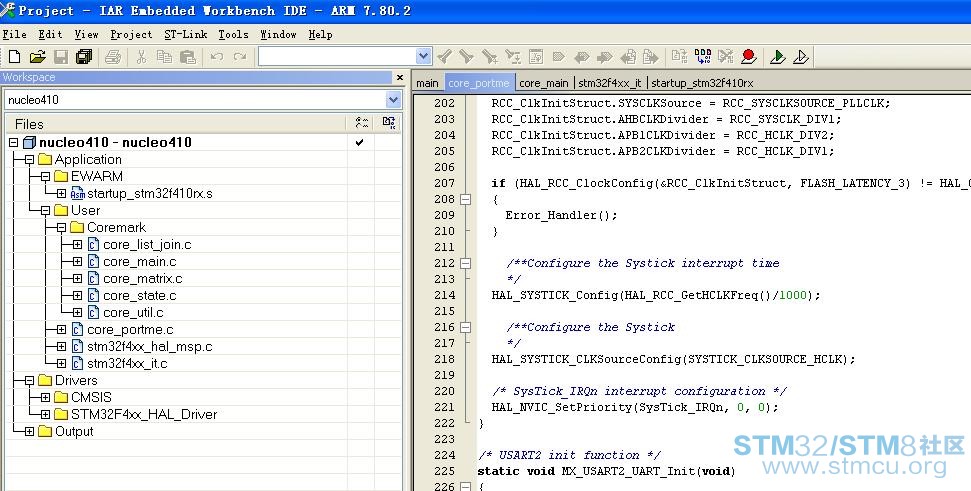Expand the STM32F4xx_HAL_Driver folder
The height and width of the screenshot is (491, 971).
point(45,414)
